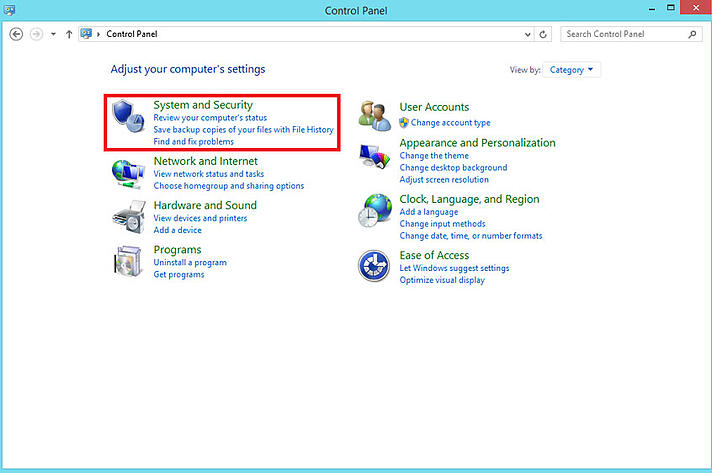The width and height of the screenshot is (712, 473).
Task: Click Review your computer's status
Action: (x=210, y=118)
